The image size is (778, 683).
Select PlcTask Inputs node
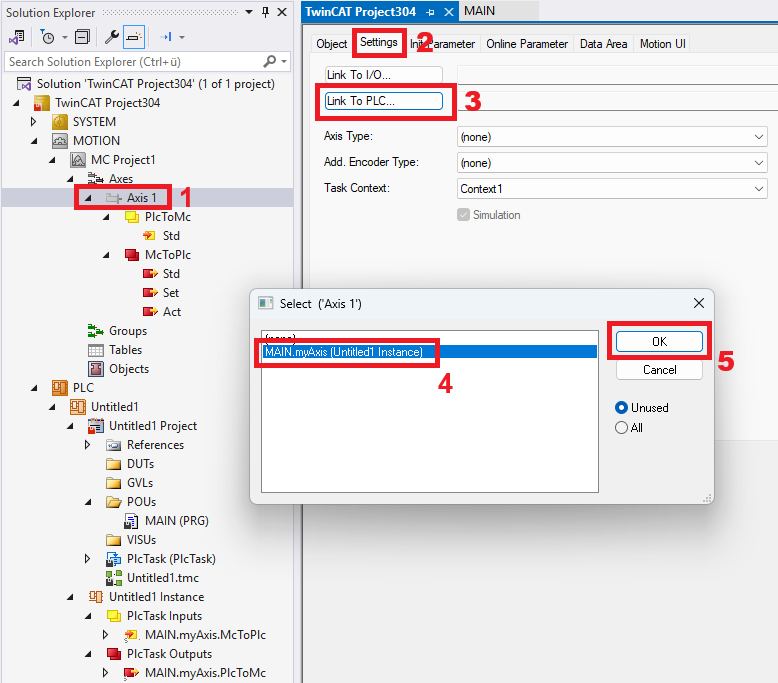click(164, 616)
